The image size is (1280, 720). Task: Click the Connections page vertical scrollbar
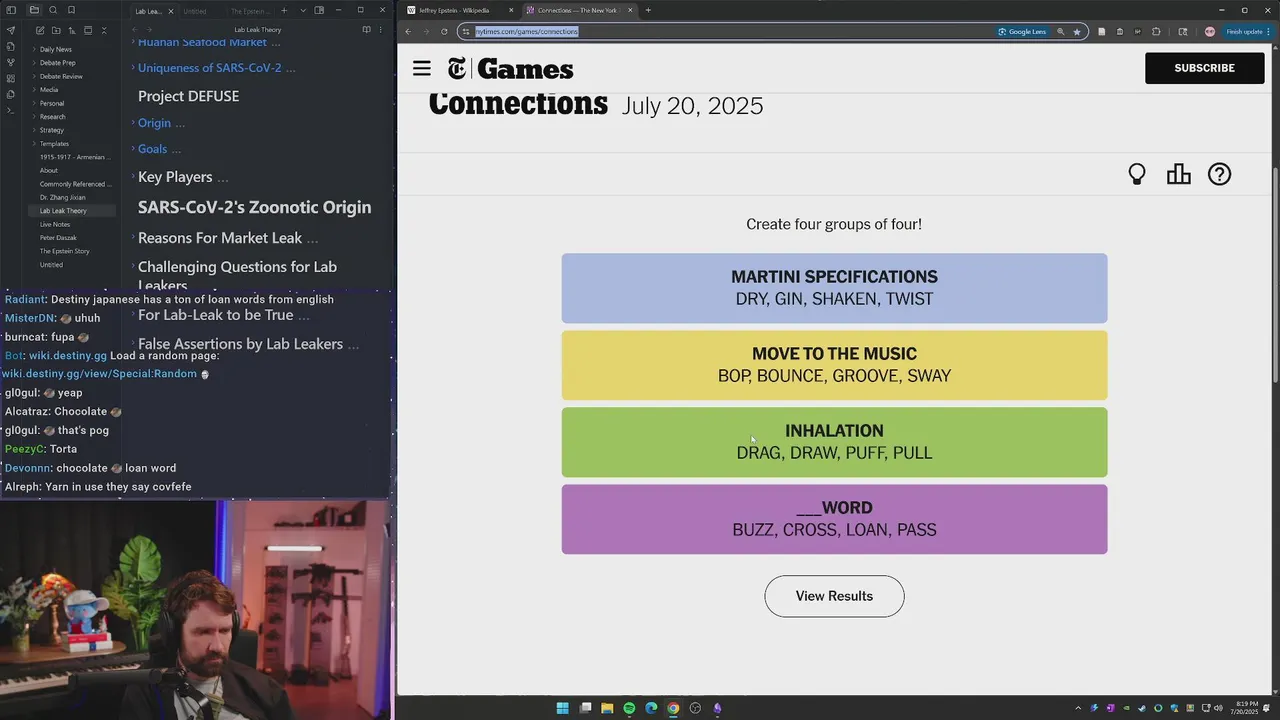[1274, 274]
